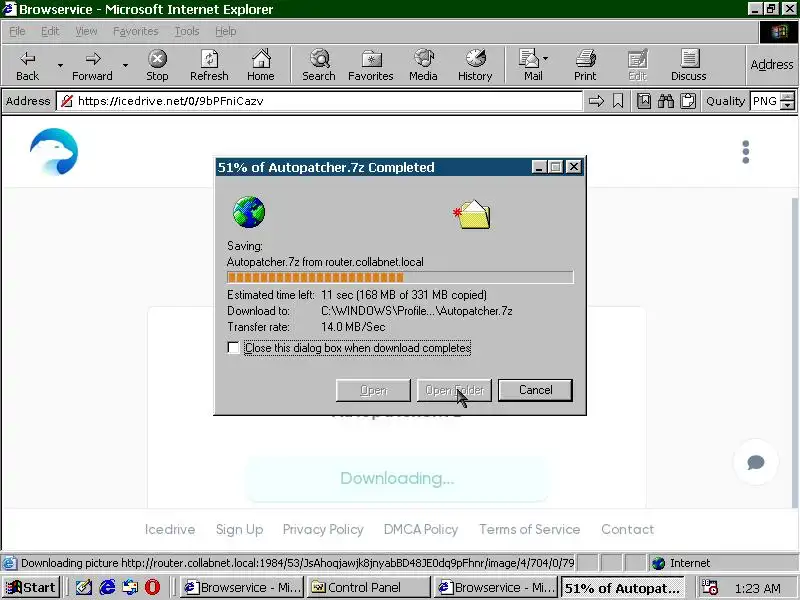Launch Outlook Express from quick launch
Screen dimensions: 800x600
pyautogui.click(x=130, y=587)
